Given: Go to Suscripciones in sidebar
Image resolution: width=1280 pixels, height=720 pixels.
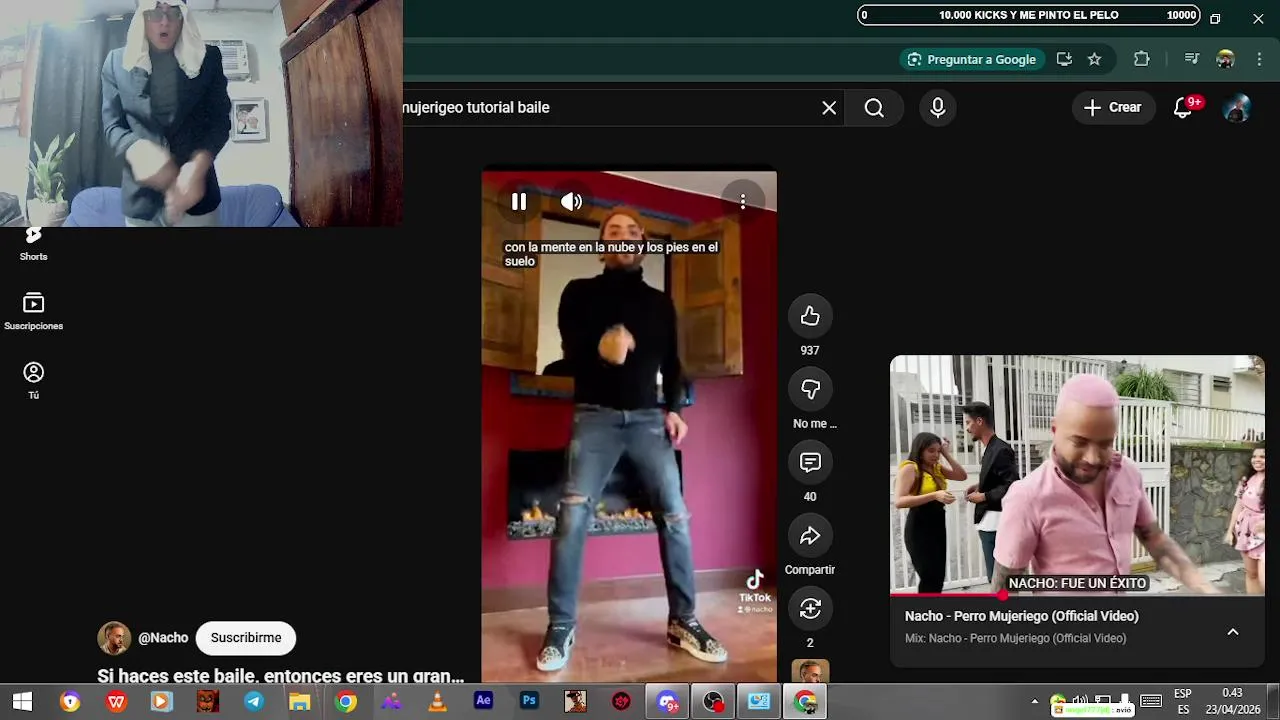Looking at the screenshot, I should (x=34, y=312).
